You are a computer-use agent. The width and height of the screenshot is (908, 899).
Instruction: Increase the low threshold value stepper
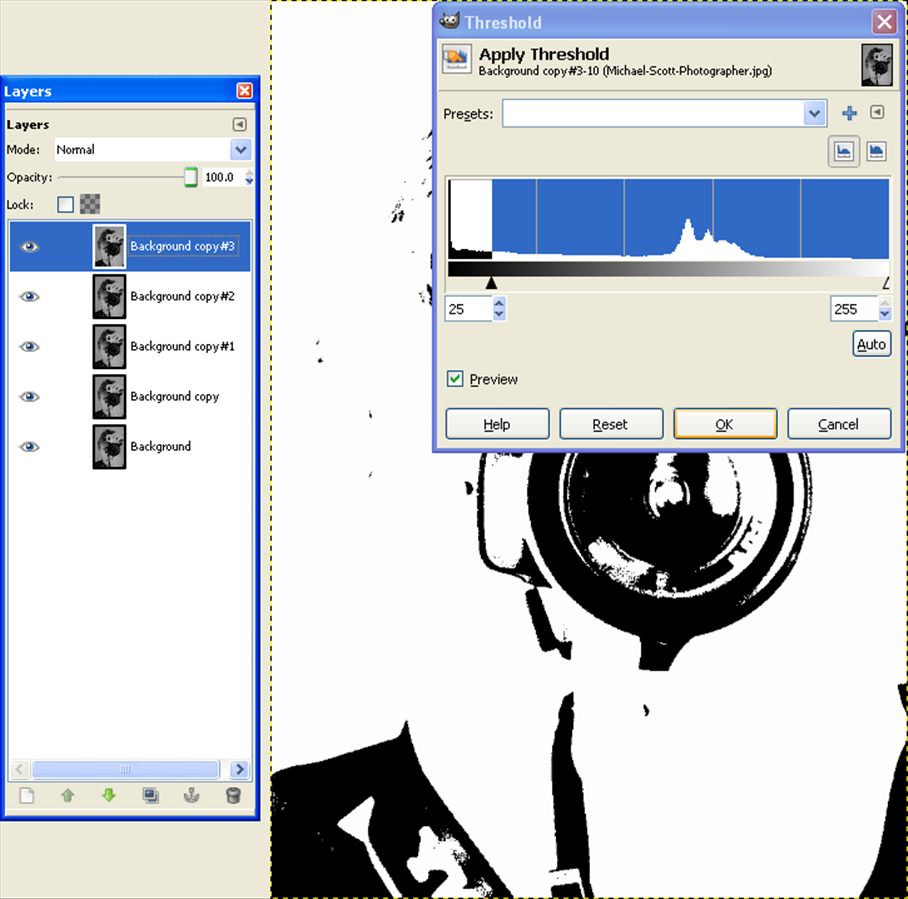coord(499,303)
